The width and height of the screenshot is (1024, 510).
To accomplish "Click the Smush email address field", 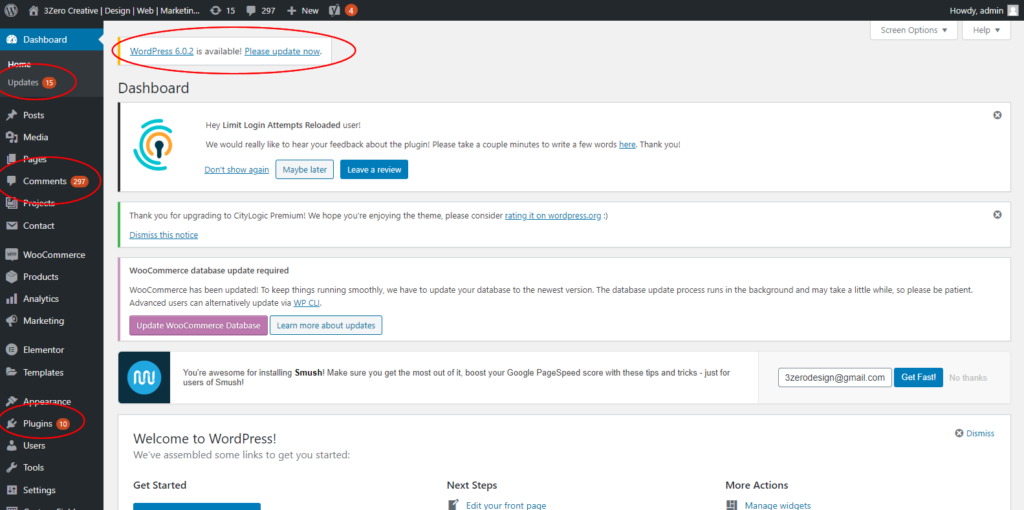I will [x=835, y=377].
